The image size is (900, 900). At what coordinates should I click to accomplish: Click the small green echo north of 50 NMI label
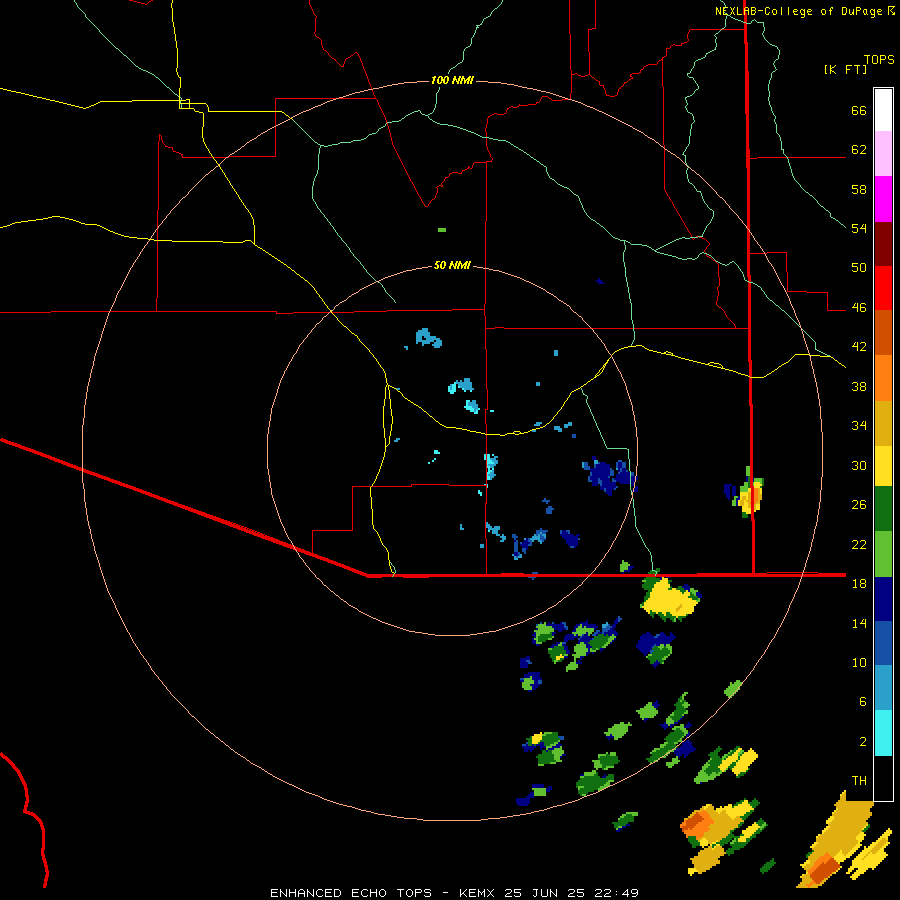tap(441, 230)
